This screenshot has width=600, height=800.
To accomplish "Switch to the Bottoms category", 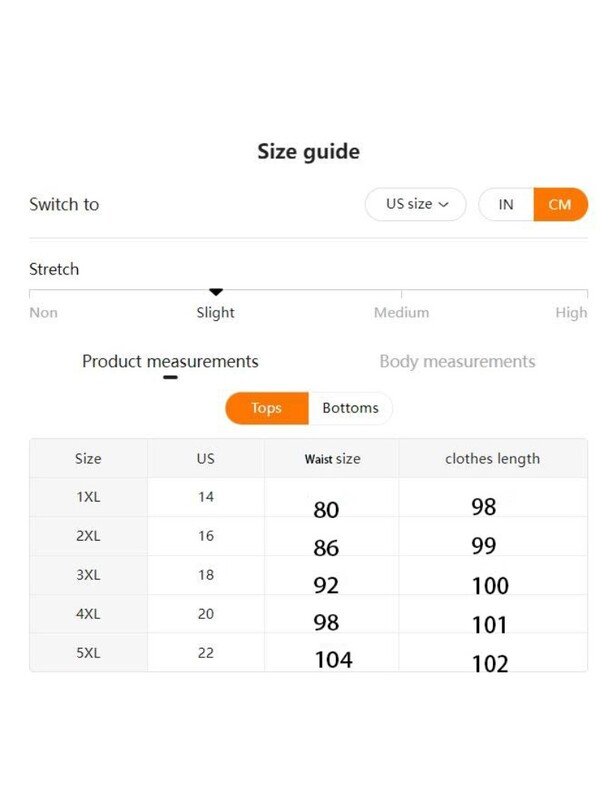I will coord(351,408).
